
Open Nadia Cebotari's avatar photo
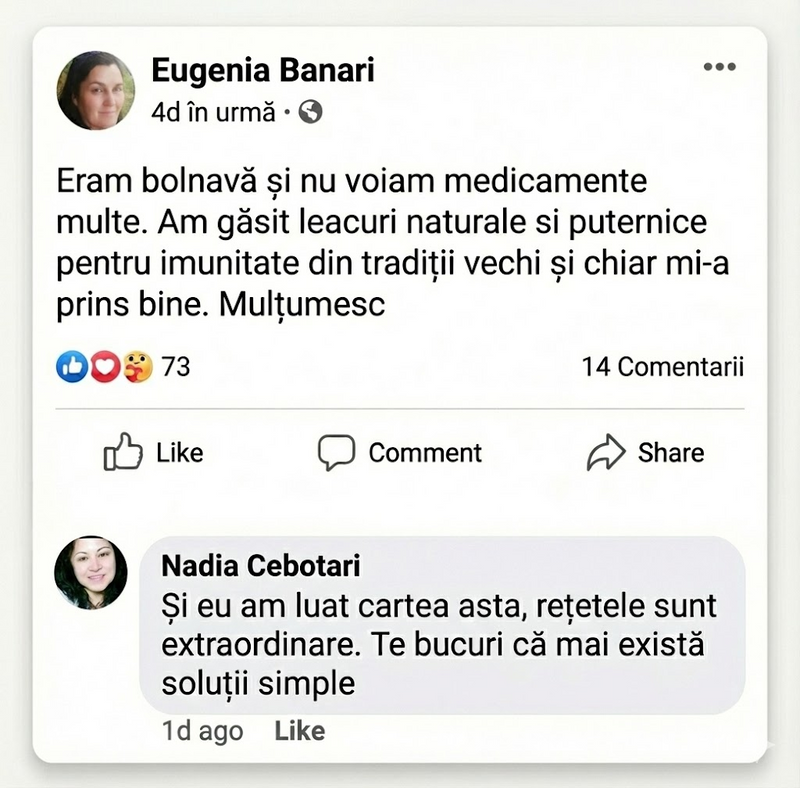[90, 572]
